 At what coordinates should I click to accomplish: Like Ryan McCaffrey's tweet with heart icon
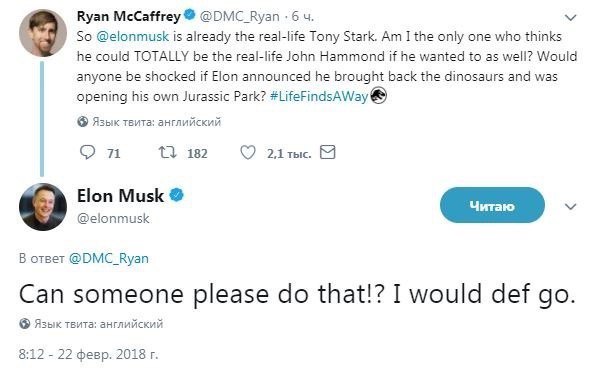tap(247, 153)
